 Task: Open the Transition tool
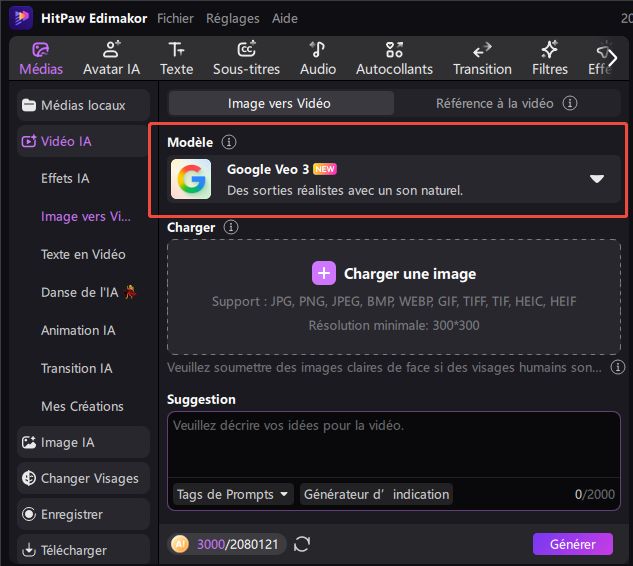[482, 59]
